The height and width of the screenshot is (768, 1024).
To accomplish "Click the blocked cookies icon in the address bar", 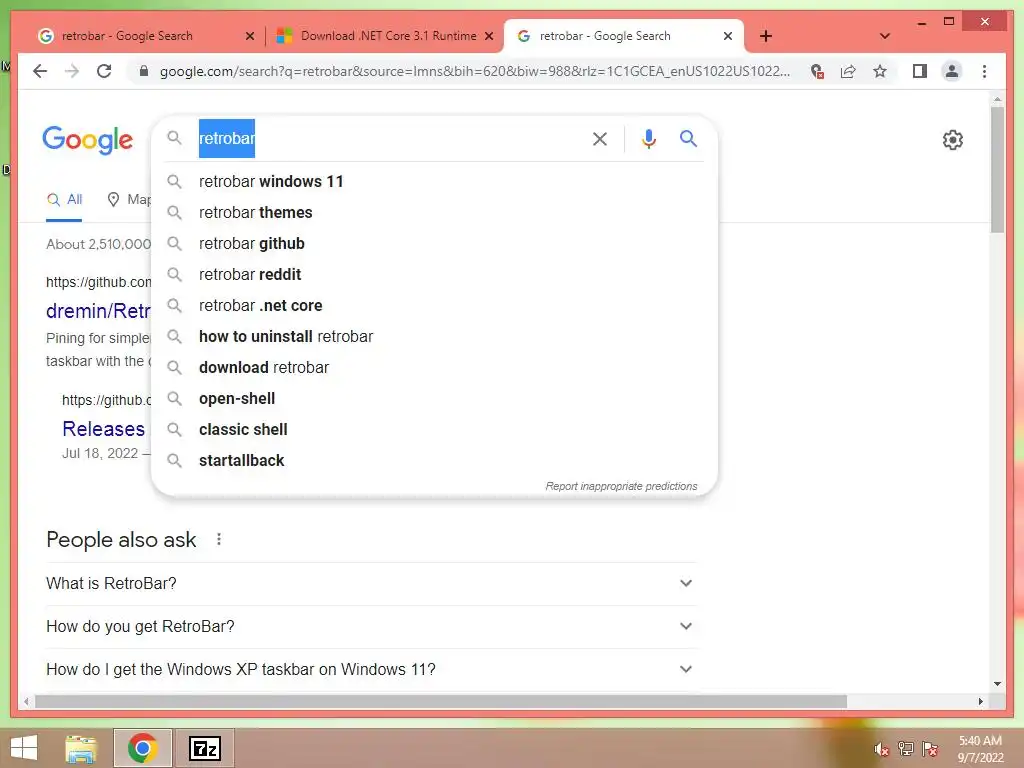I will pyautogui.click(x=816, y=71).
